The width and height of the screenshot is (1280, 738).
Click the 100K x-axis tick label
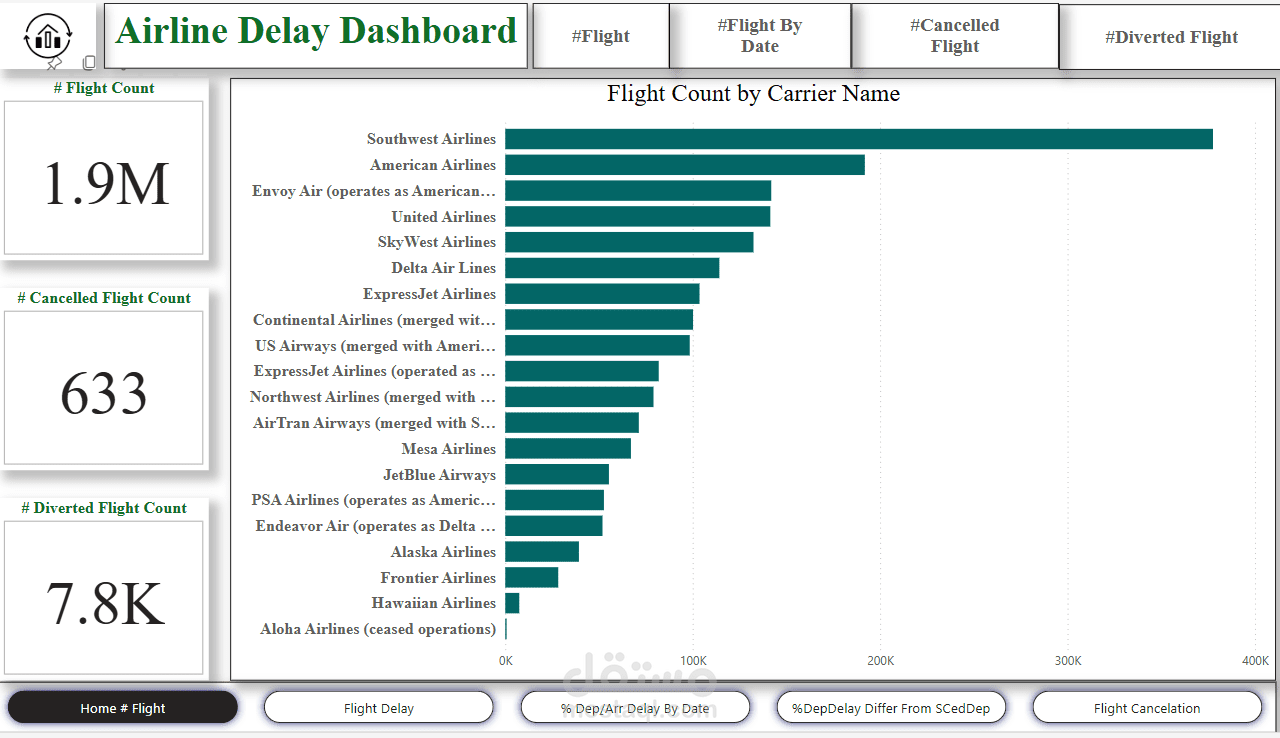[694, 661]
